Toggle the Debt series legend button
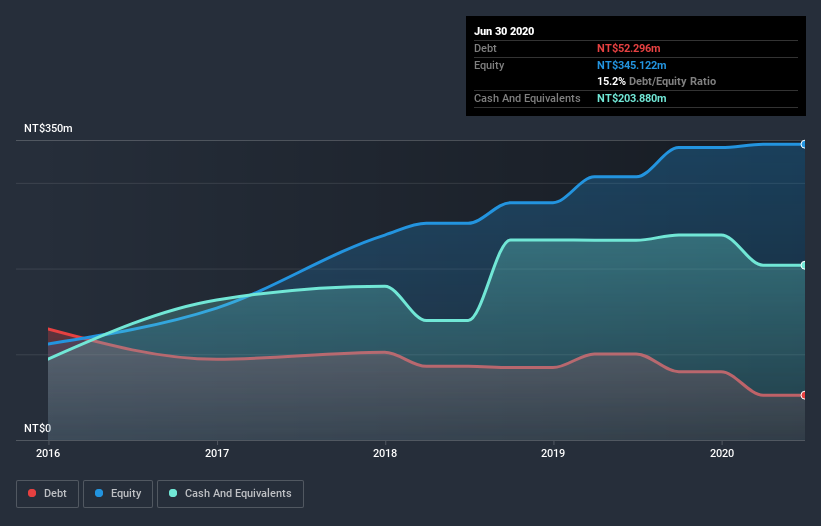The image size is (821, 526). point(48,494)
